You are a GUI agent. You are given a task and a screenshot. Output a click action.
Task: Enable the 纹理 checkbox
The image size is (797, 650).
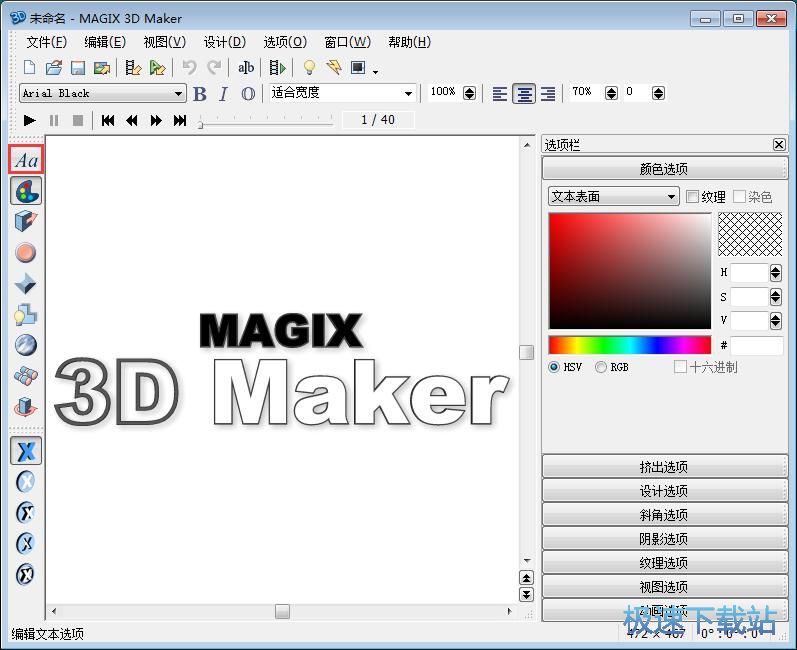[692, 197]
